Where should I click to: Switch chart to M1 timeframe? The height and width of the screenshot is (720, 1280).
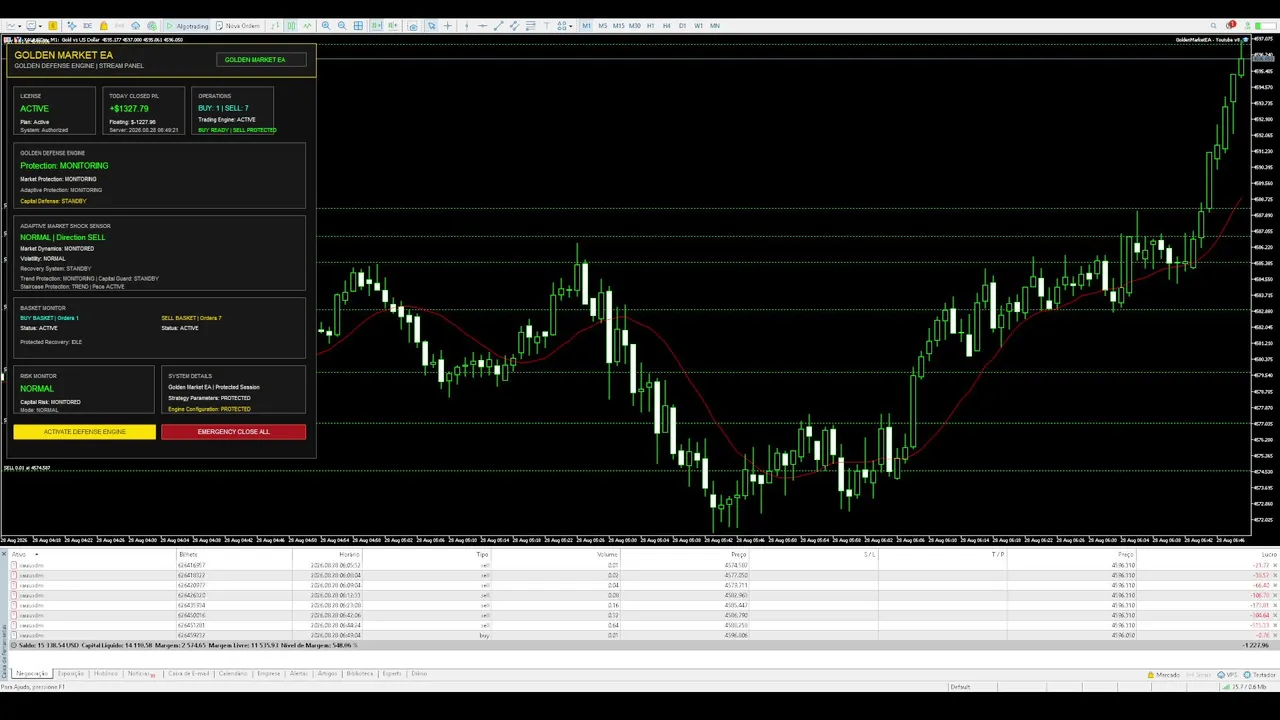586,25
